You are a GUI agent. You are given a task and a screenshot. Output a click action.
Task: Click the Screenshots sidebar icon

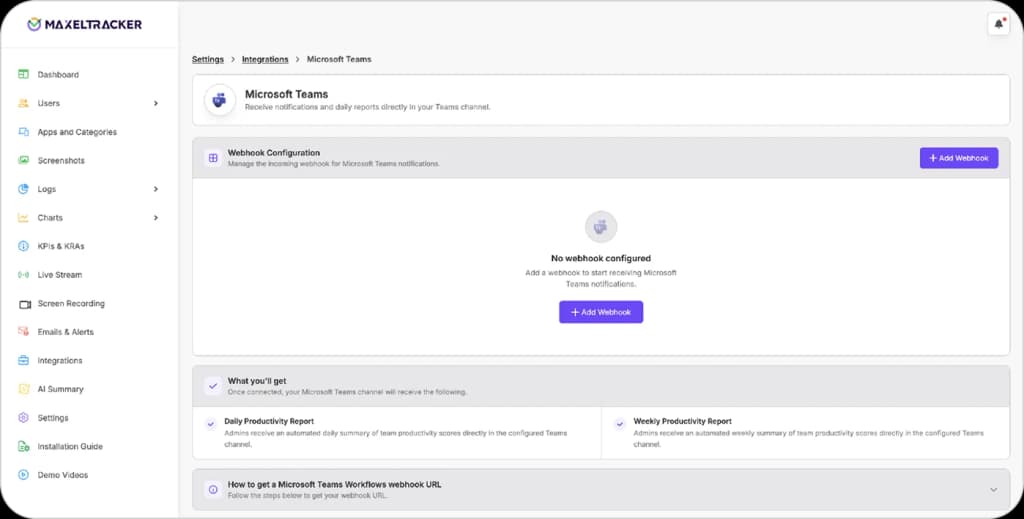(24, 161)
